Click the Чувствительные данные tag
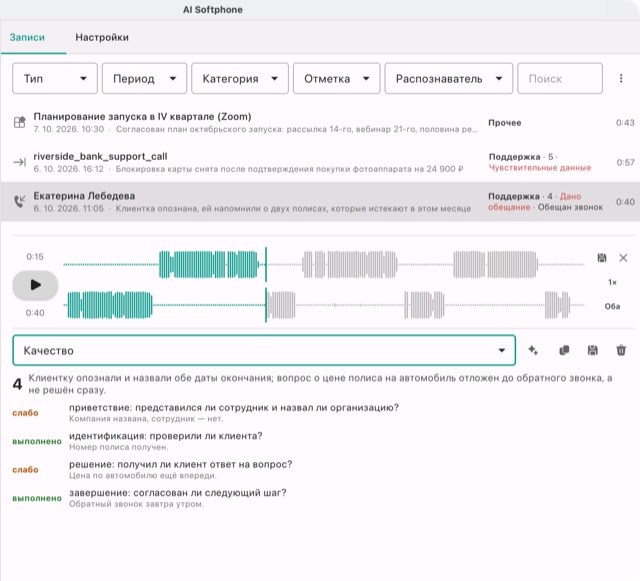This screenshot has height=581, width=640. tap(540, 168)
